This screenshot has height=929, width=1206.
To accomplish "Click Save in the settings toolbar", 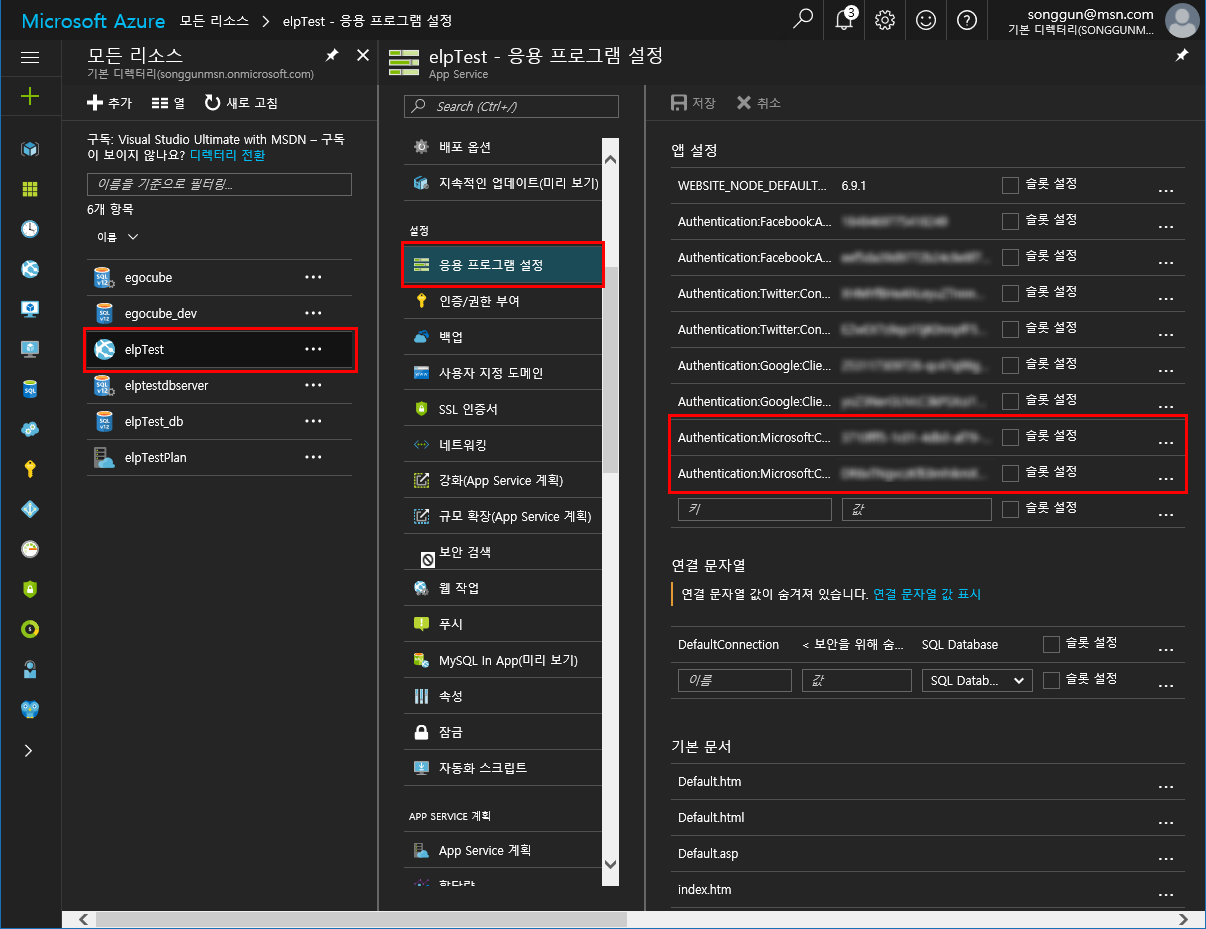I will pyautogui.click(x=693, y=103).
